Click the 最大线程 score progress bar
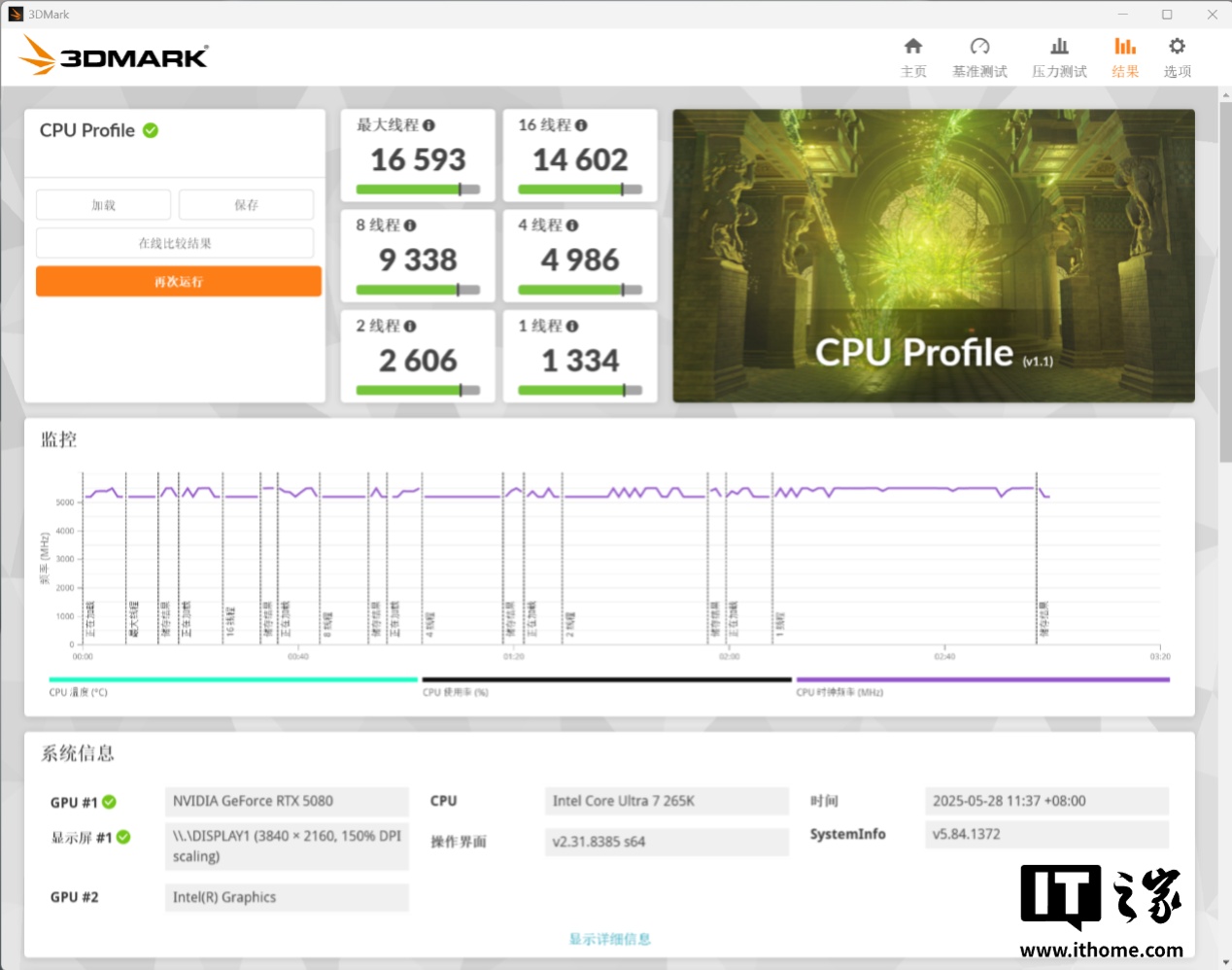The height and width of the screenshot is (970, 1232). pos(418,190)
